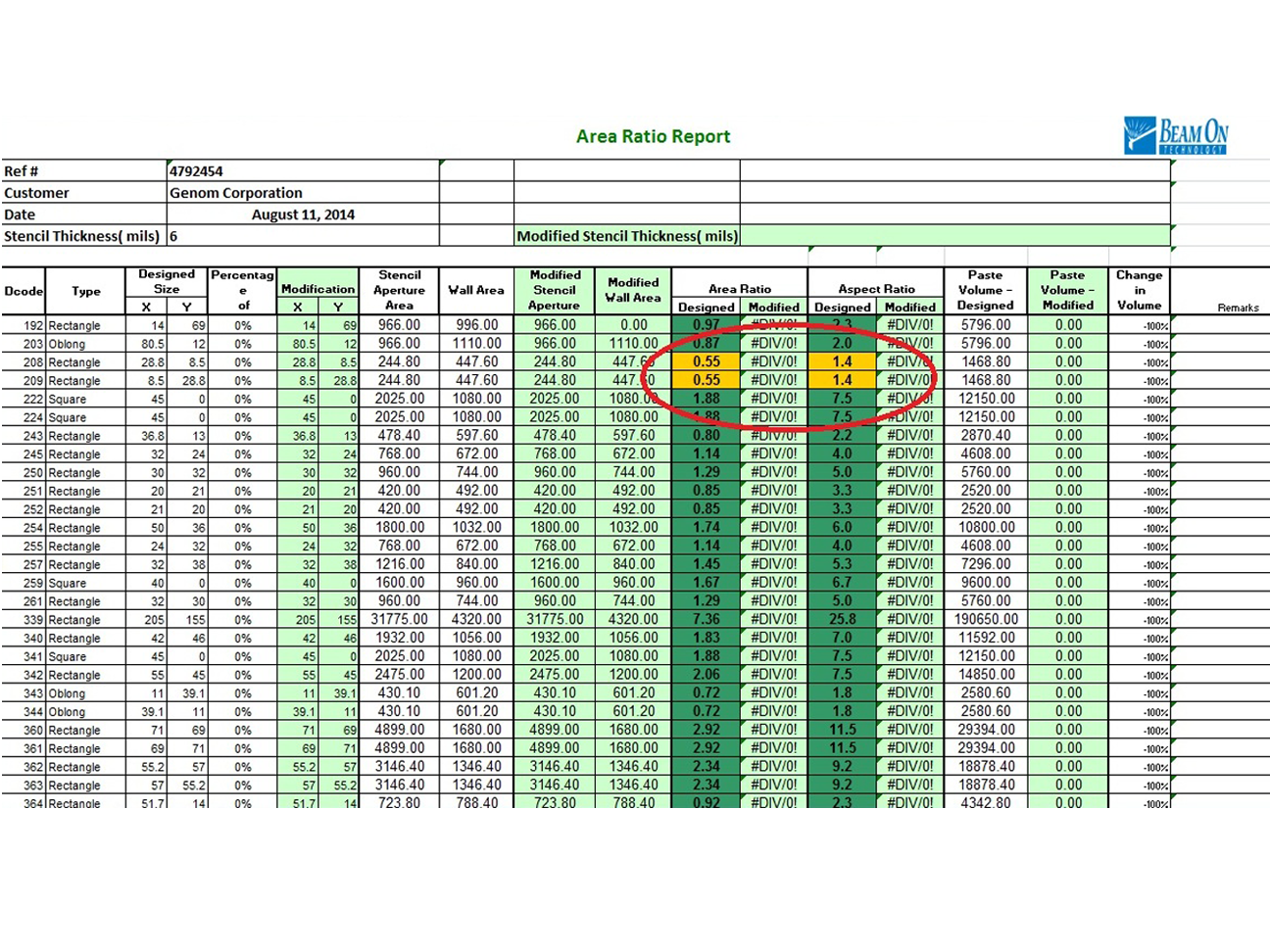Click the orange 0.55 Area Ratio cell for Dcode 208
Screen dimensions: 1270x952
pyautogui.click(x=706, y=361)
